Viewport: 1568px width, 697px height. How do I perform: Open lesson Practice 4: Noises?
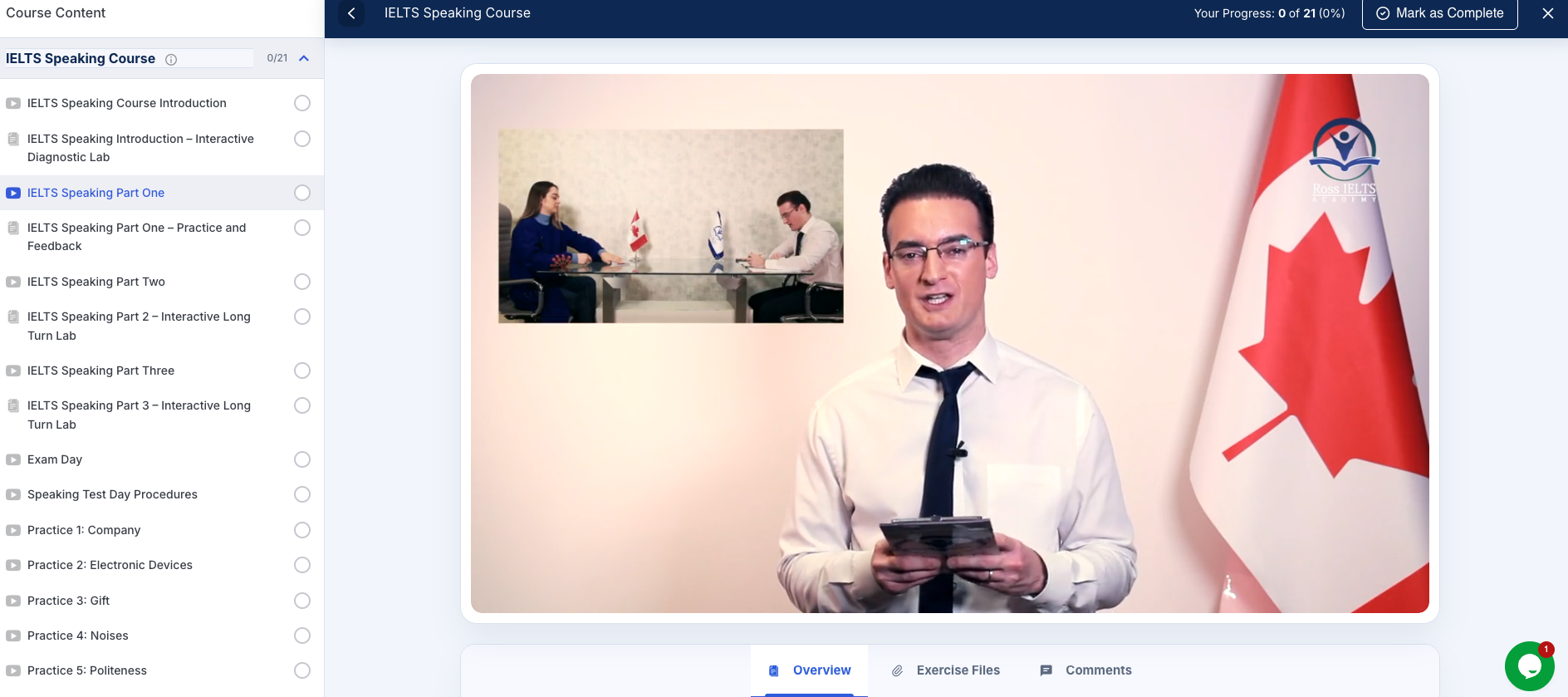(78, 636)
